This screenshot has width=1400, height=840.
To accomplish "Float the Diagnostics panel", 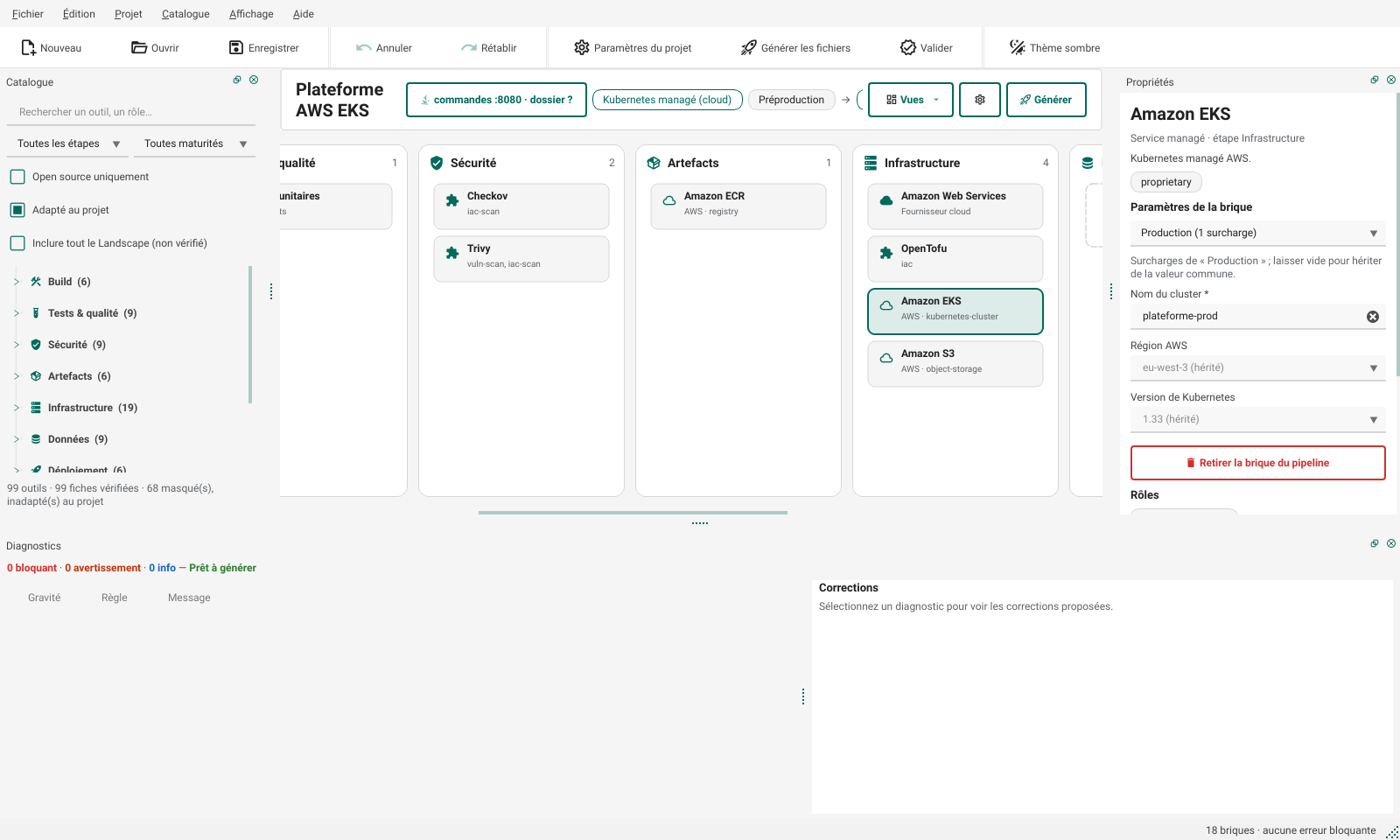I will tap(1375, 543).
